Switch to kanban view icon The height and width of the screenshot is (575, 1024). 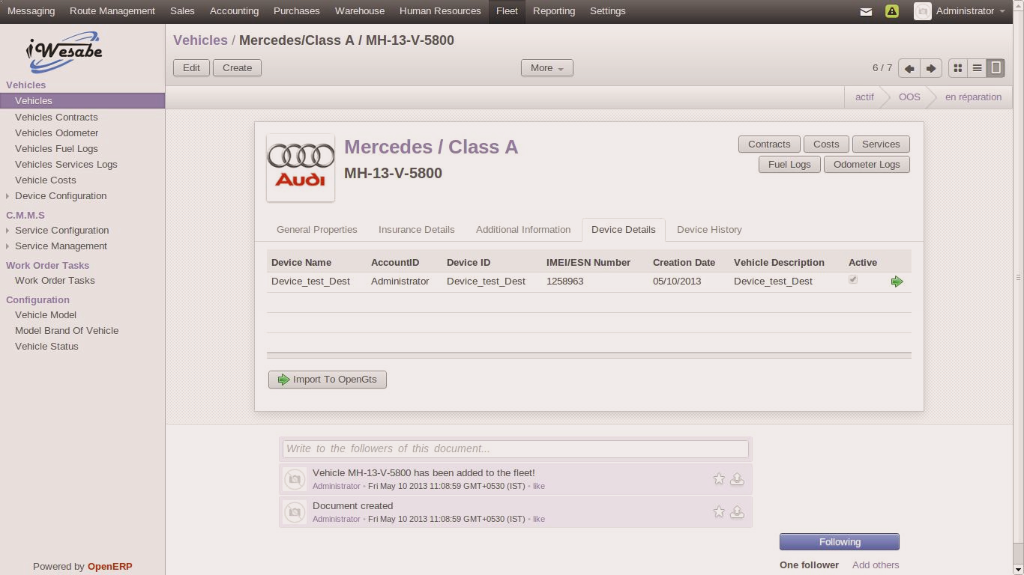(x=958, y=68)
